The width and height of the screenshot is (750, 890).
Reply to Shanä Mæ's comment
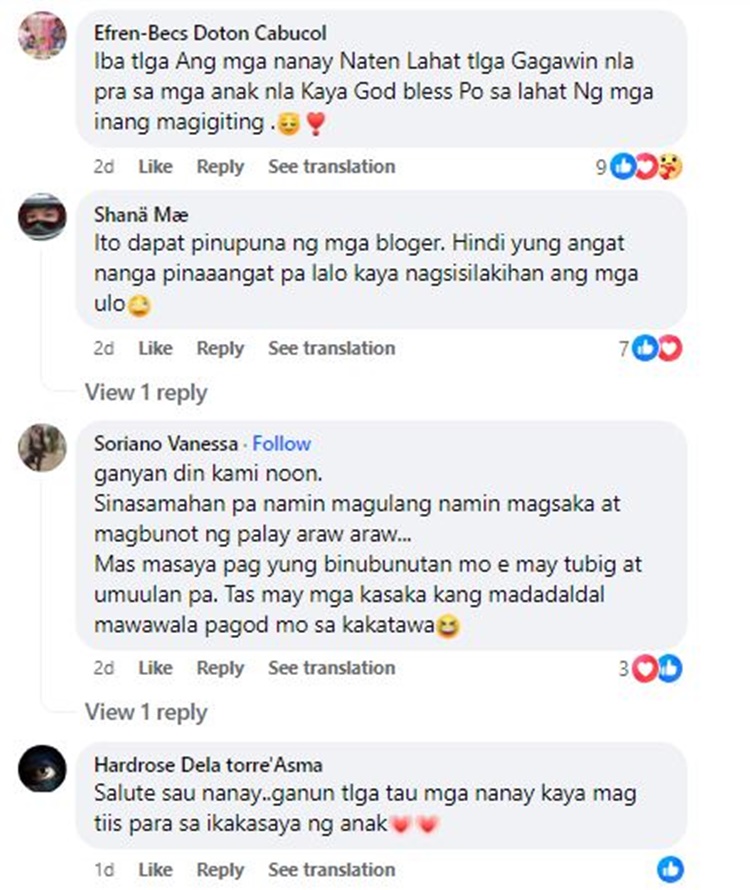(x=220, y=348)
